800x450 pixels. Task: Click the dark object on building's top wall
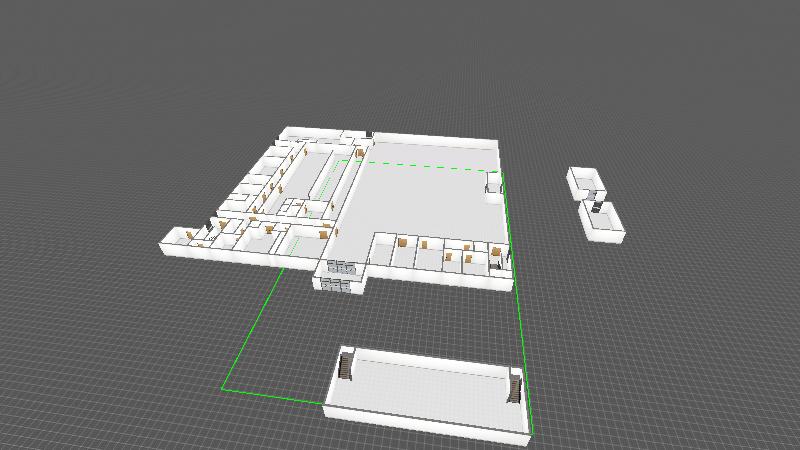click(x=370, y=133)
